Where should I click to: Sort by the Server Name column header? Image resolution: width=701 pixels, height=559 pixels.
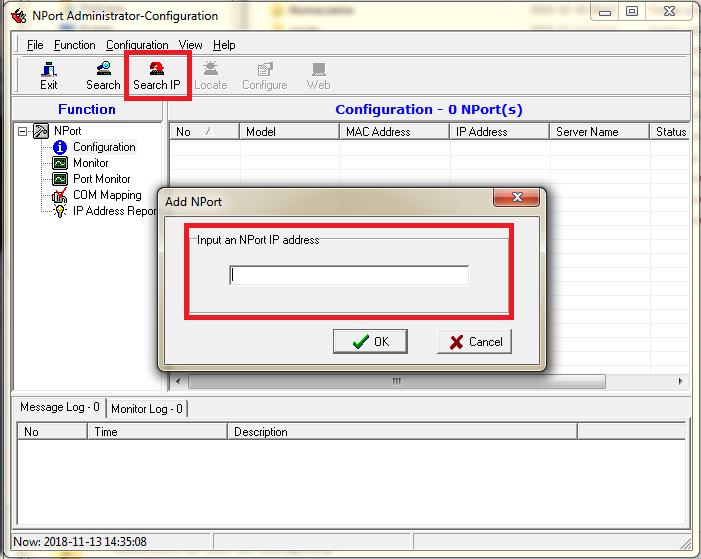(600, 132)
